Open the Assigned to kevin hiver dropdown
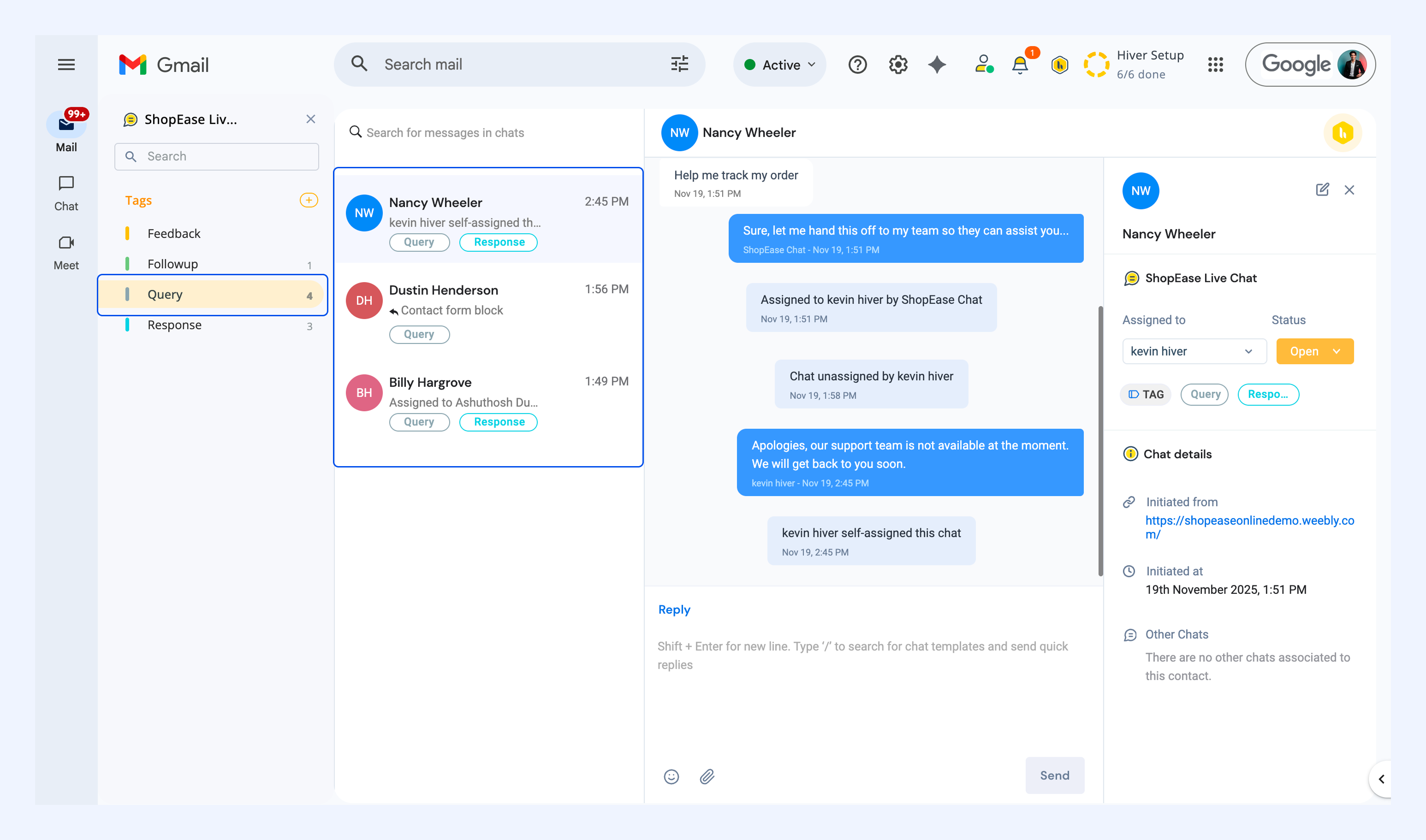 pyautogui.click(x=1194, y=351)
